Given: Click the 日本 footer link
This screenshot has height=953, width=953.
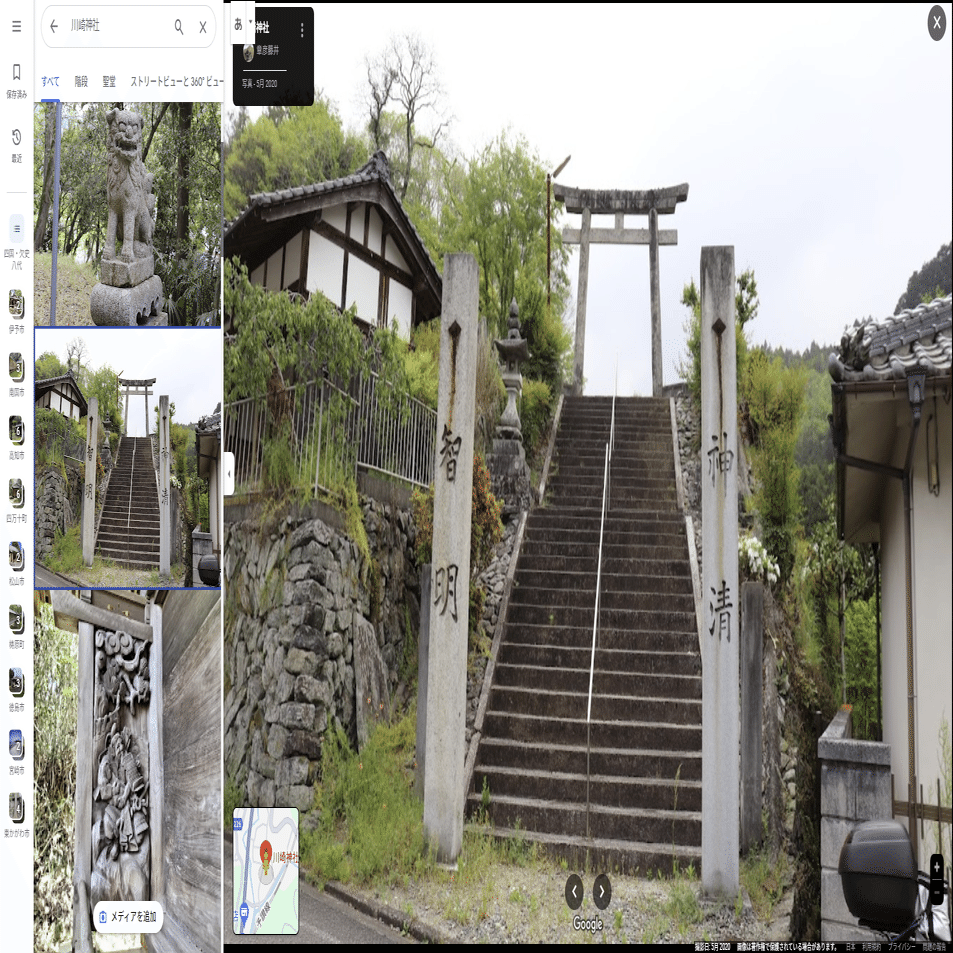Looking at the screenshot, I should tap(850, 946).
